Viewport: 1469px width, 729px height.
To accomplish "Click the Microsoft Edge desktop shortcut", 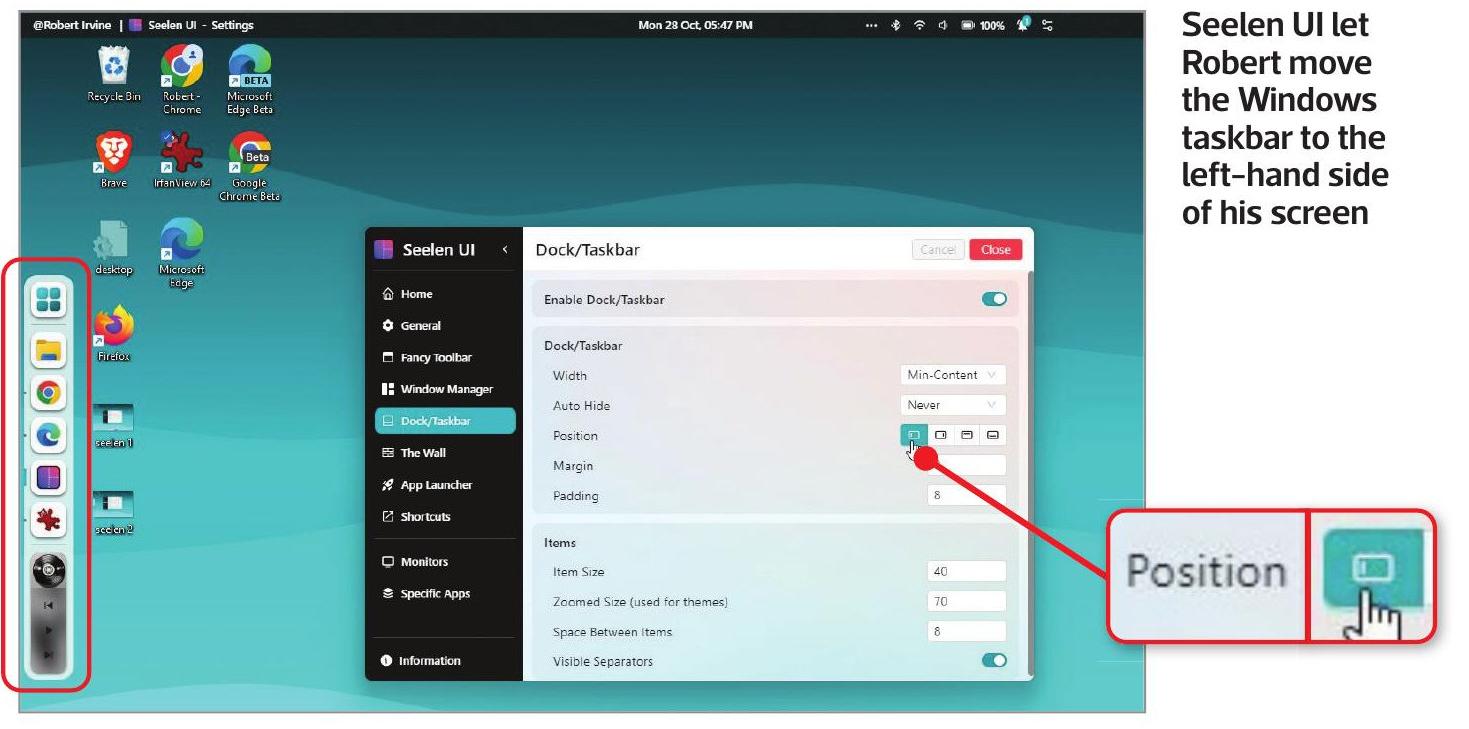I will [182, 253].
